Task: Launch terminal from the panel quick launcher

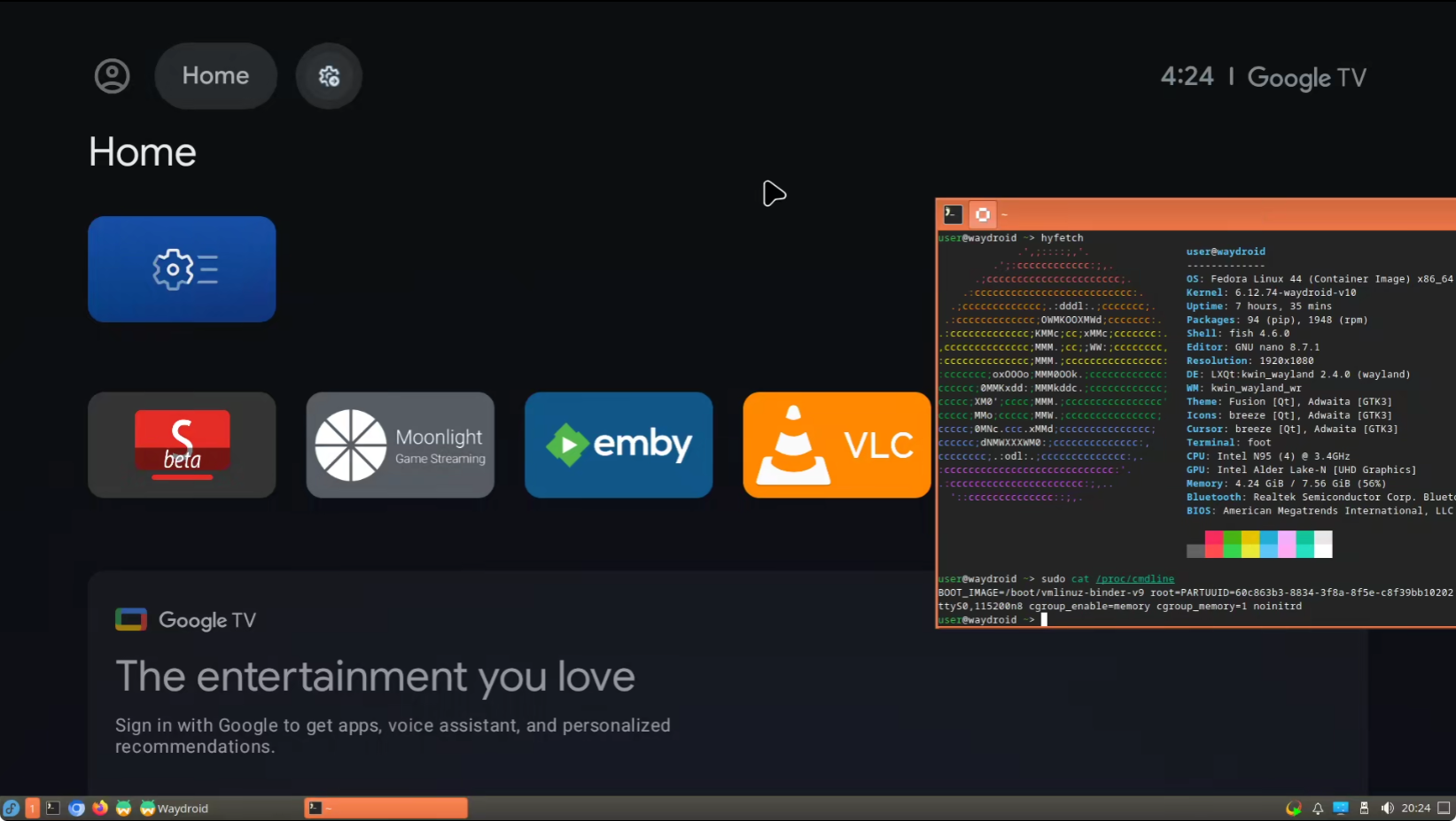Action: click(x=53, y=808)
